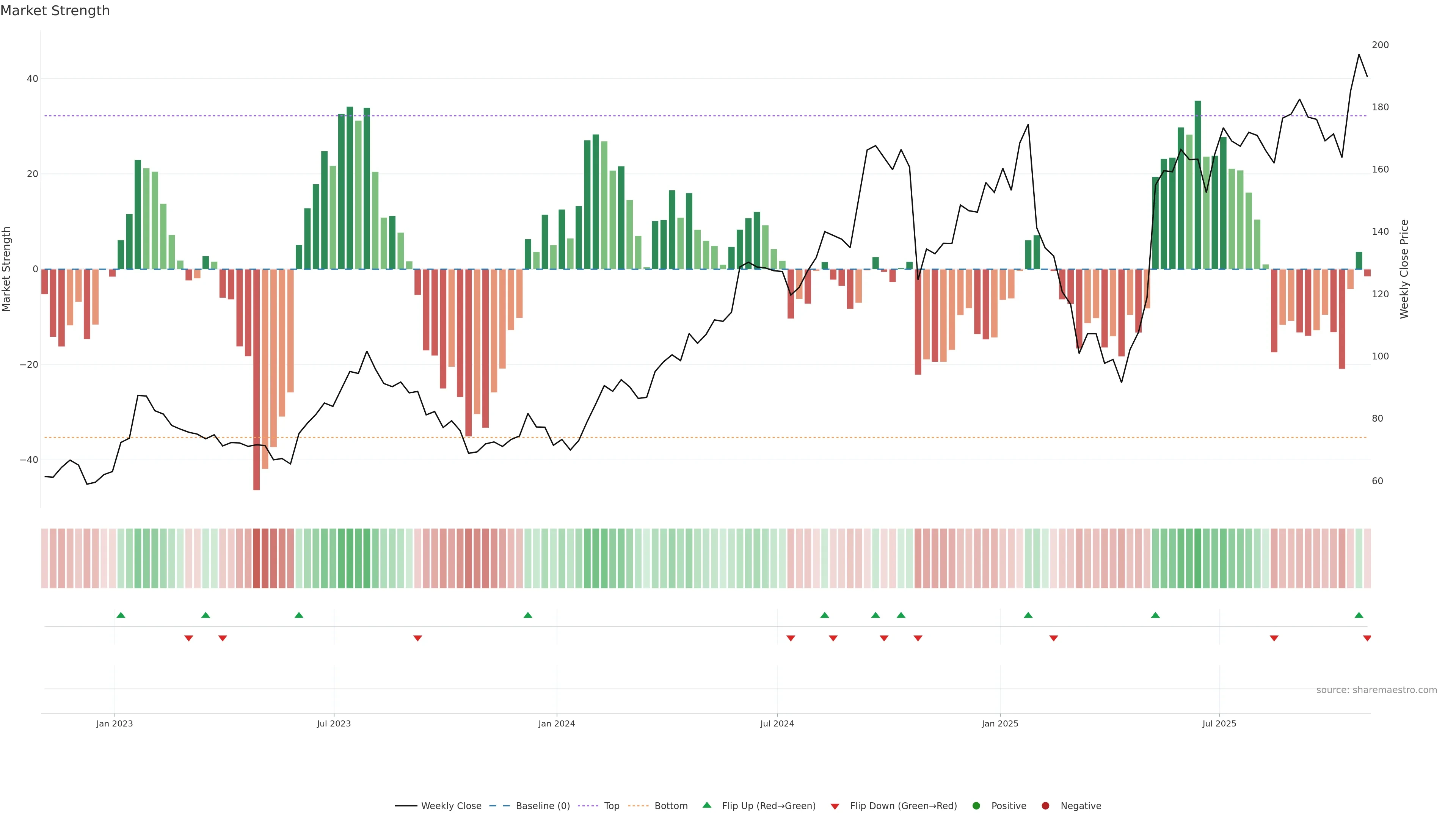Click the darkest red heat-strip cell
The image size is (1456, 819).
point(257,559)
